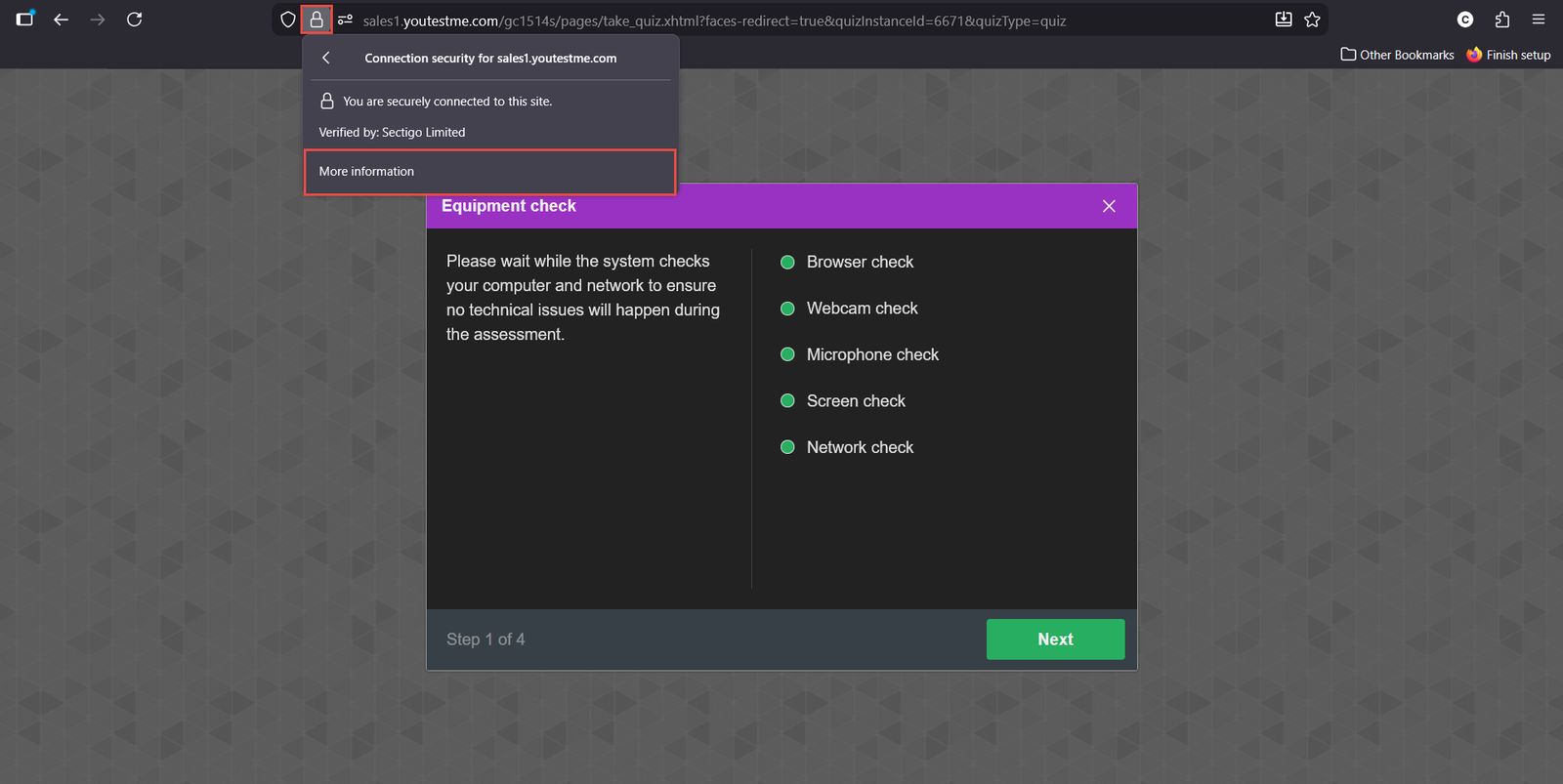This screenshot has width=1563, height=784.
Task: Click the browser back arrow
Action: (61, 20)
